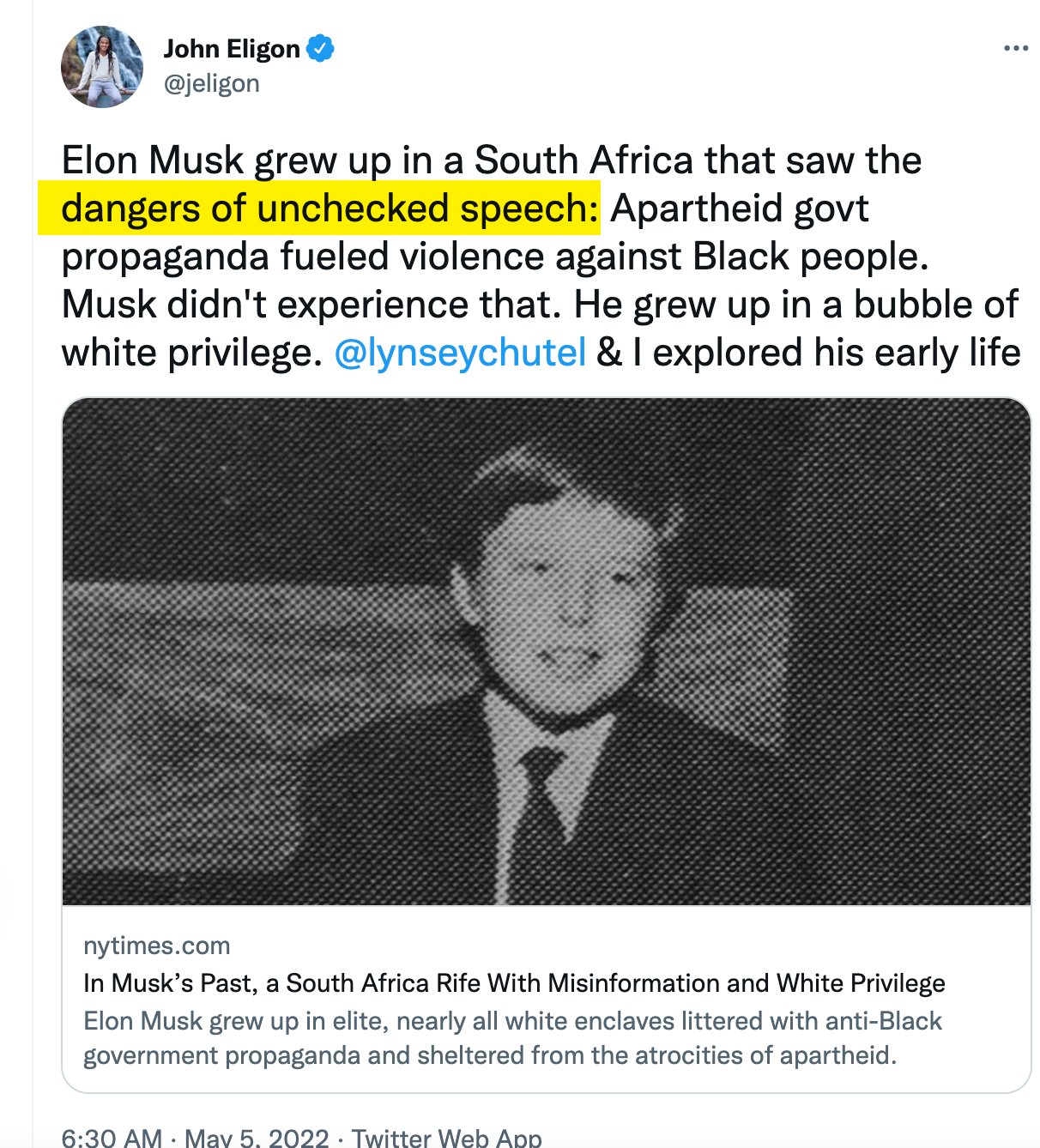Click the John Eligon display name

[232, 49]
